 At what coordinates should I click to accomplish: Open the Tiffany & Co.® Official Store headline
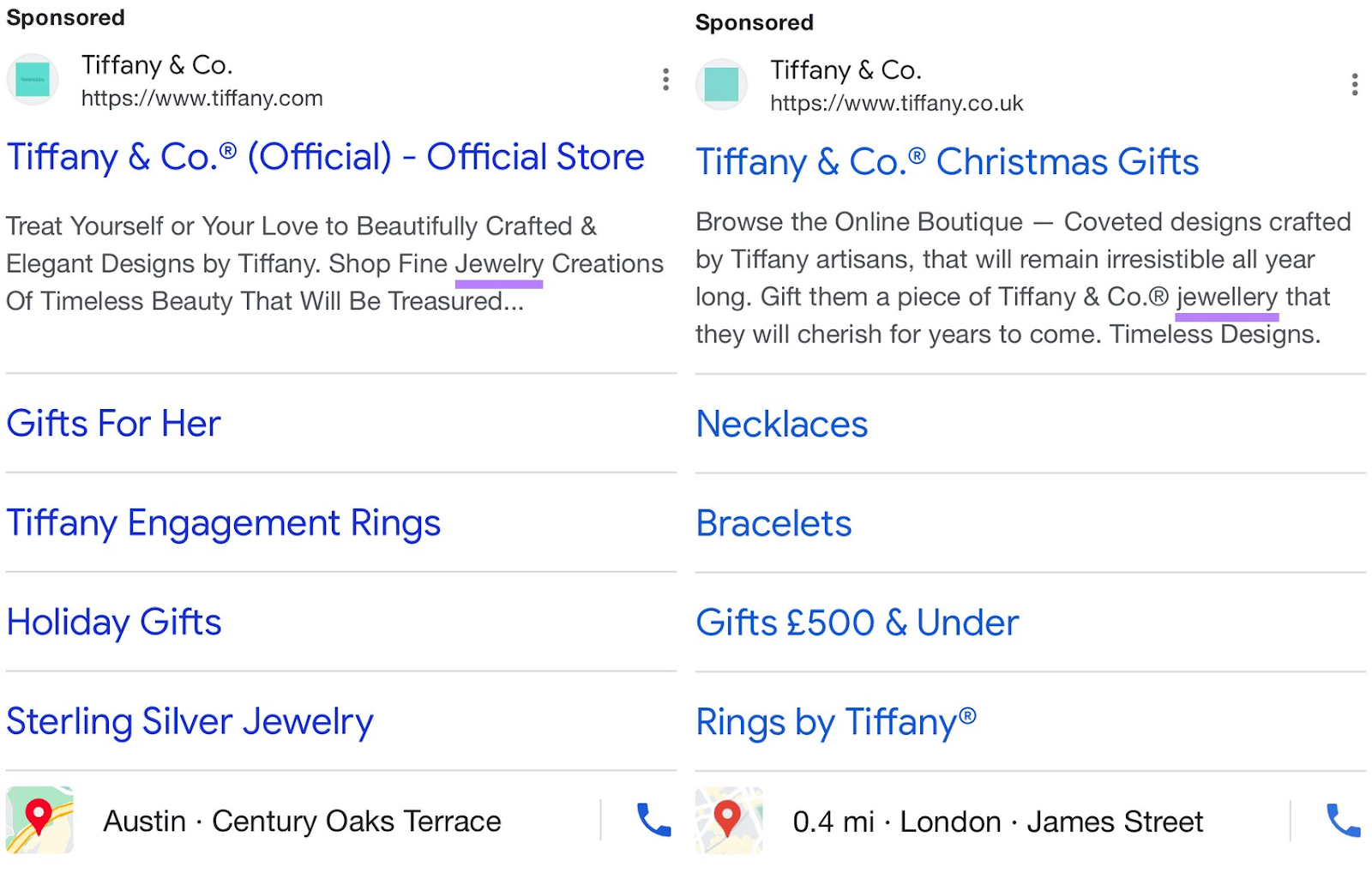[x=325, y=157]
